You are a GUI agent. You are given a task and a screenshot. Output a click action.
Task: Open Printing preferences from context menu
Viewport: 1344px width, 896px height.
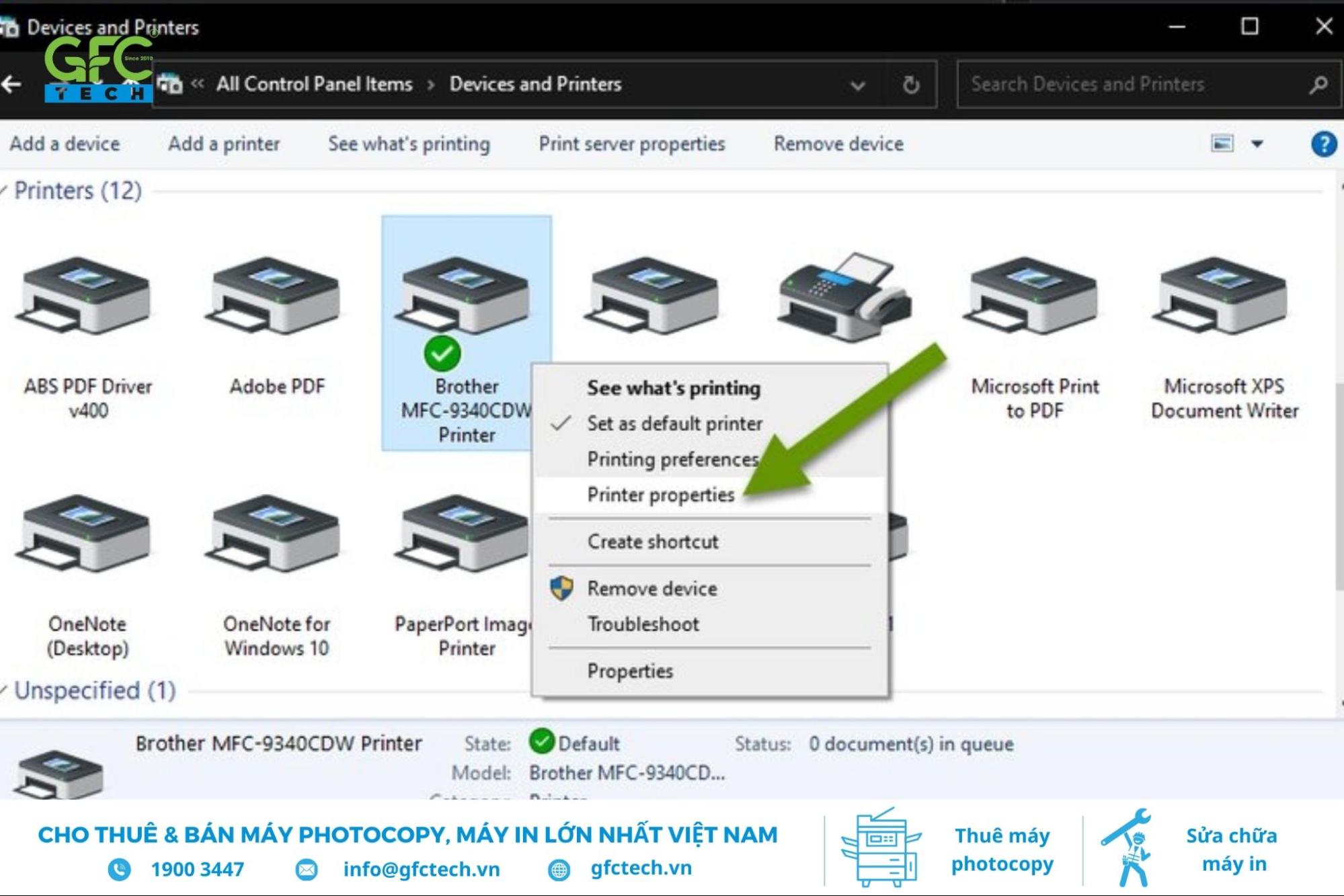point(673,459)
